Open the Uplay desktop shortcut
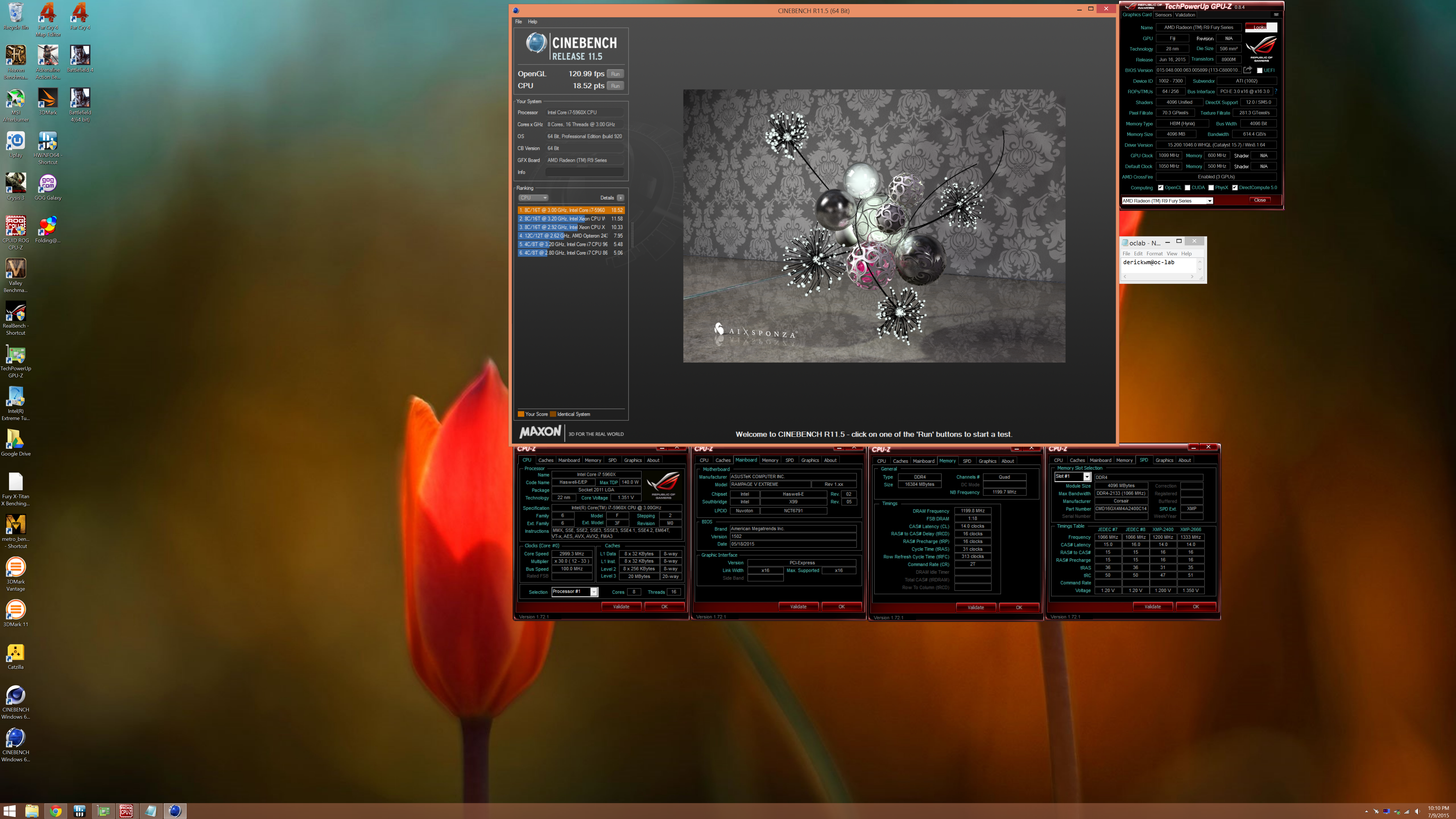The height and width of the screenshot is (819, 1456). 16,144
